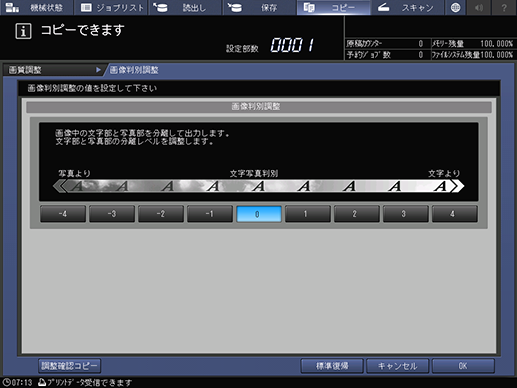Click プリントデータ受信できます status text

[89, 382]
